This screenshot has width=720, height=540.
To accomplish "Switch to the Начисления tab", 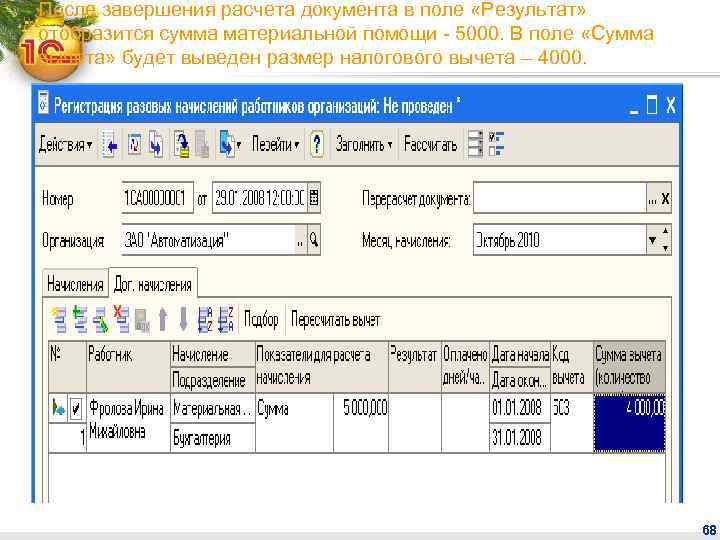I will click(x=75, y=285).
